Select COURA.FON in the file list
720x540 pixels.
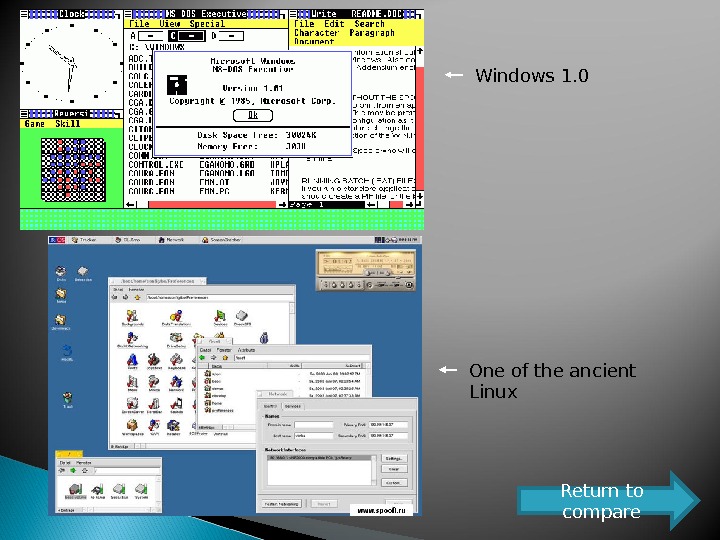coord(152,174)
